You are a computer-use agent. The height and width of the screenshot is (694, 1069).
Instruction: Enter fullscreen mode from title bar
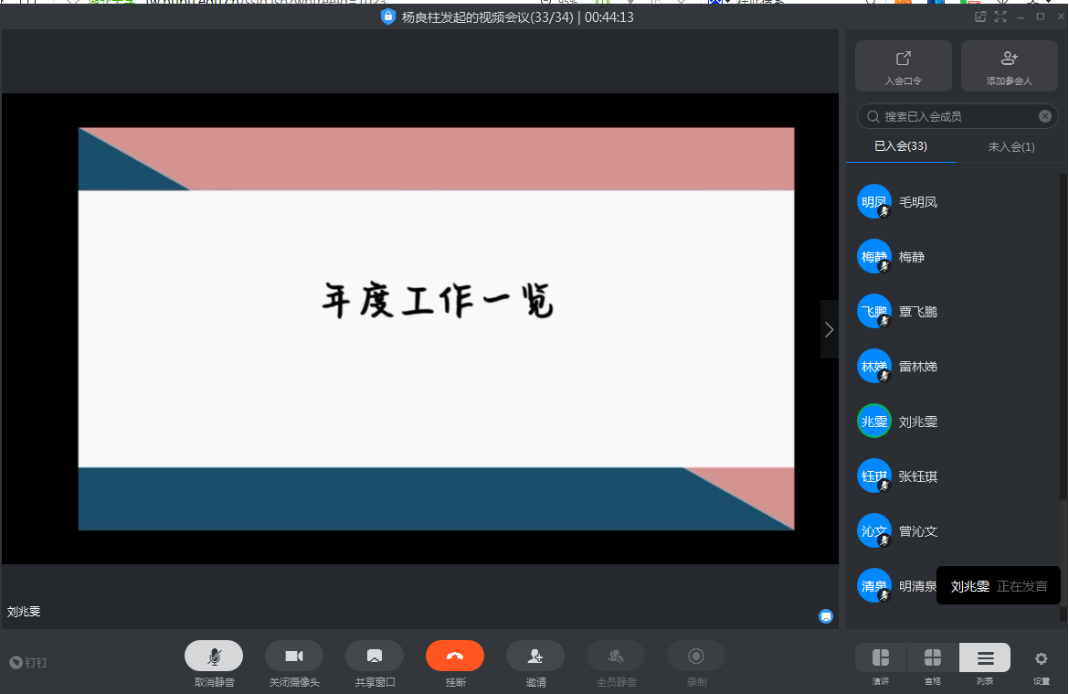pos(1000,17)
